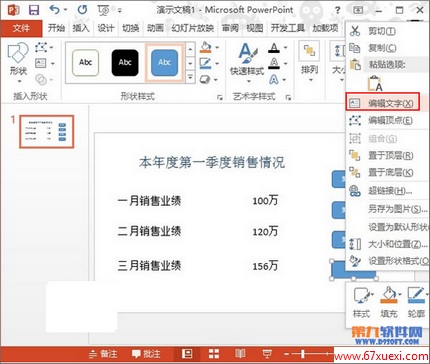
Task: Select the paste keep-text-only icon
Action: pos(375,84)
